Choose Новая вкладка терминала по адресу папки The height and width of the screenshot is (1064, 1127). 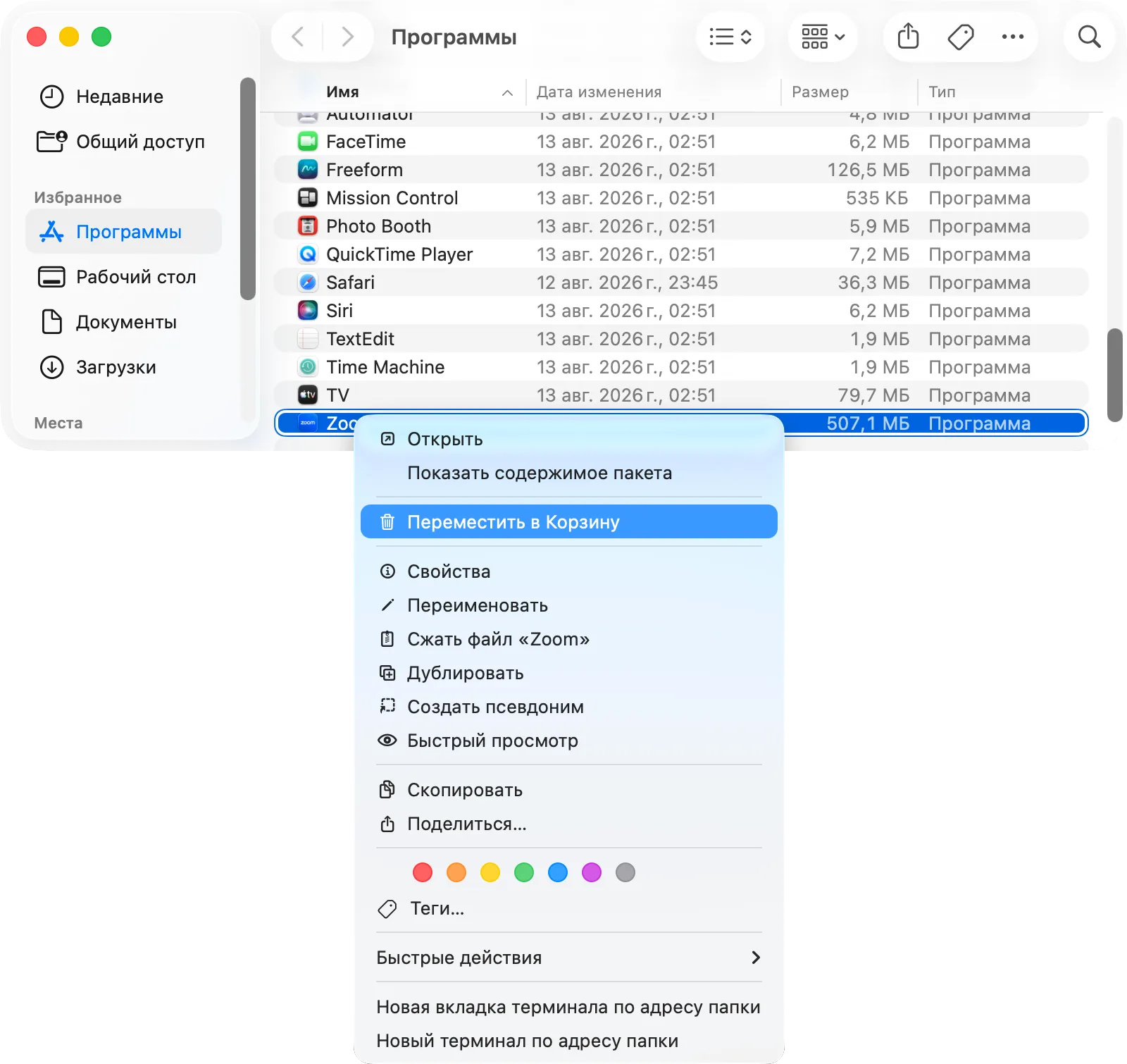[x=569, y=1007]
